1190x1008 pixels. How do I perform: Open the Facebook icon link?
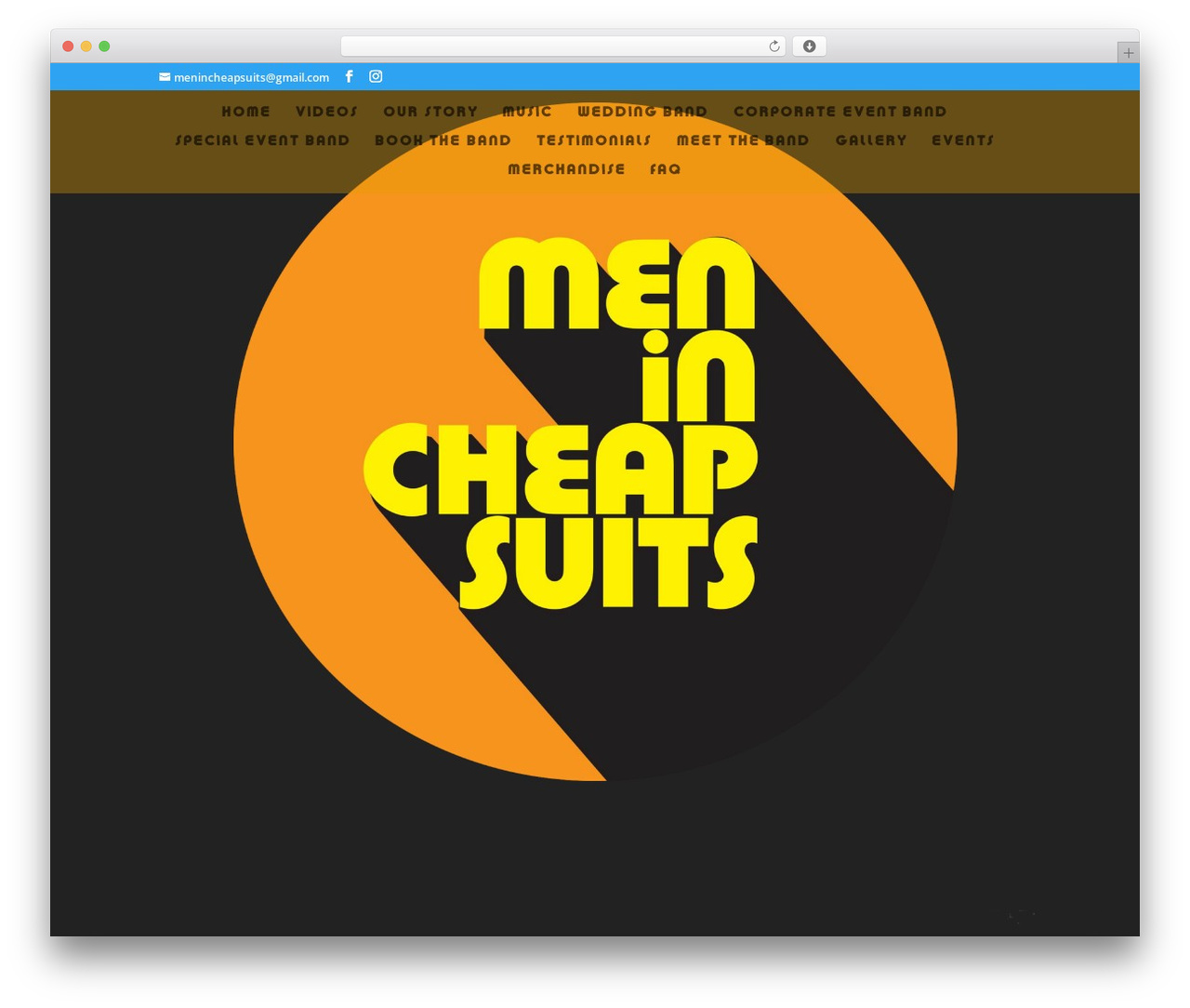pyautogui.click(x=350, y=76)
